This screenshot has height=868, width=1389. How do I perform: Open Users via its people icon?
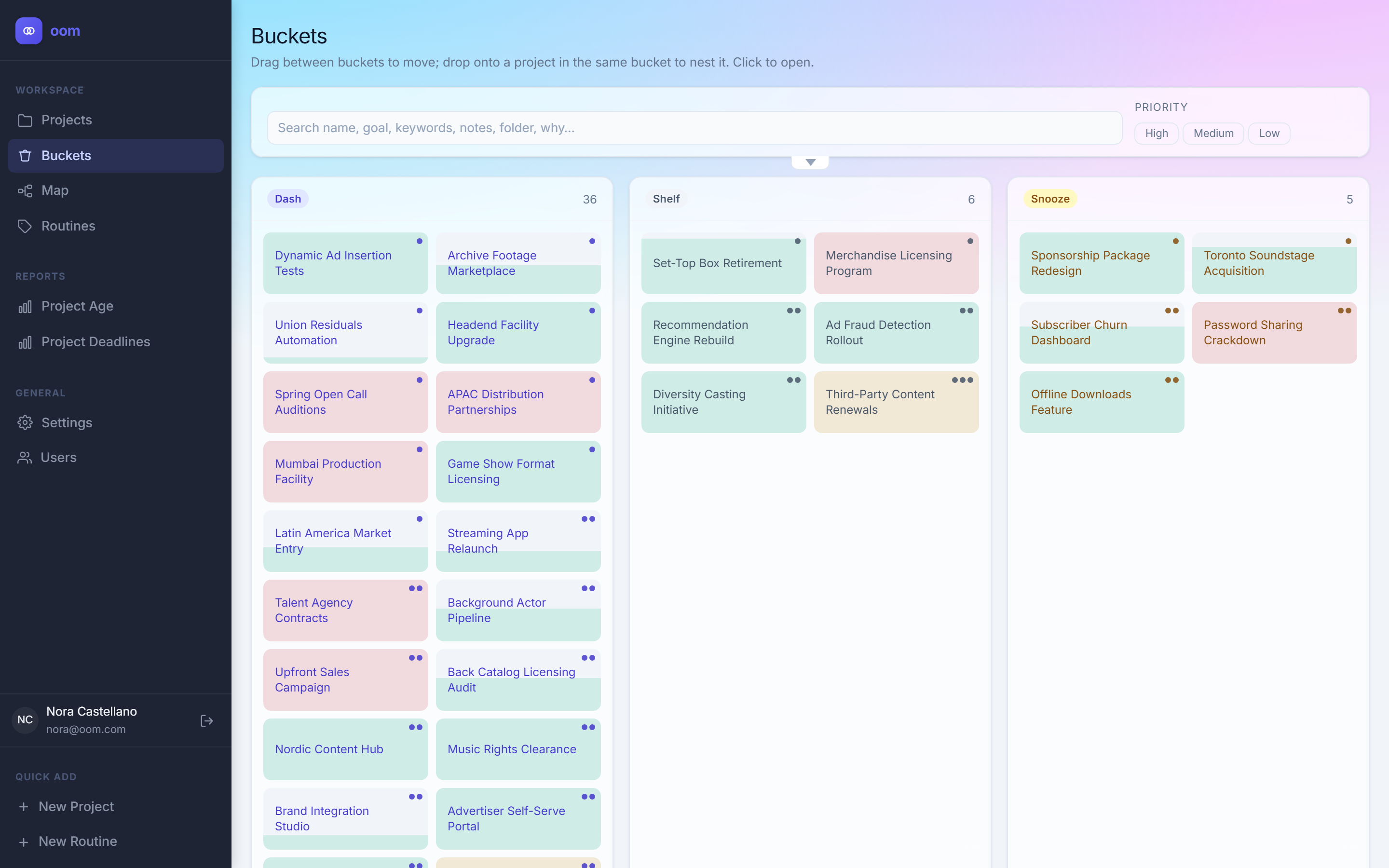pos(25,458)
